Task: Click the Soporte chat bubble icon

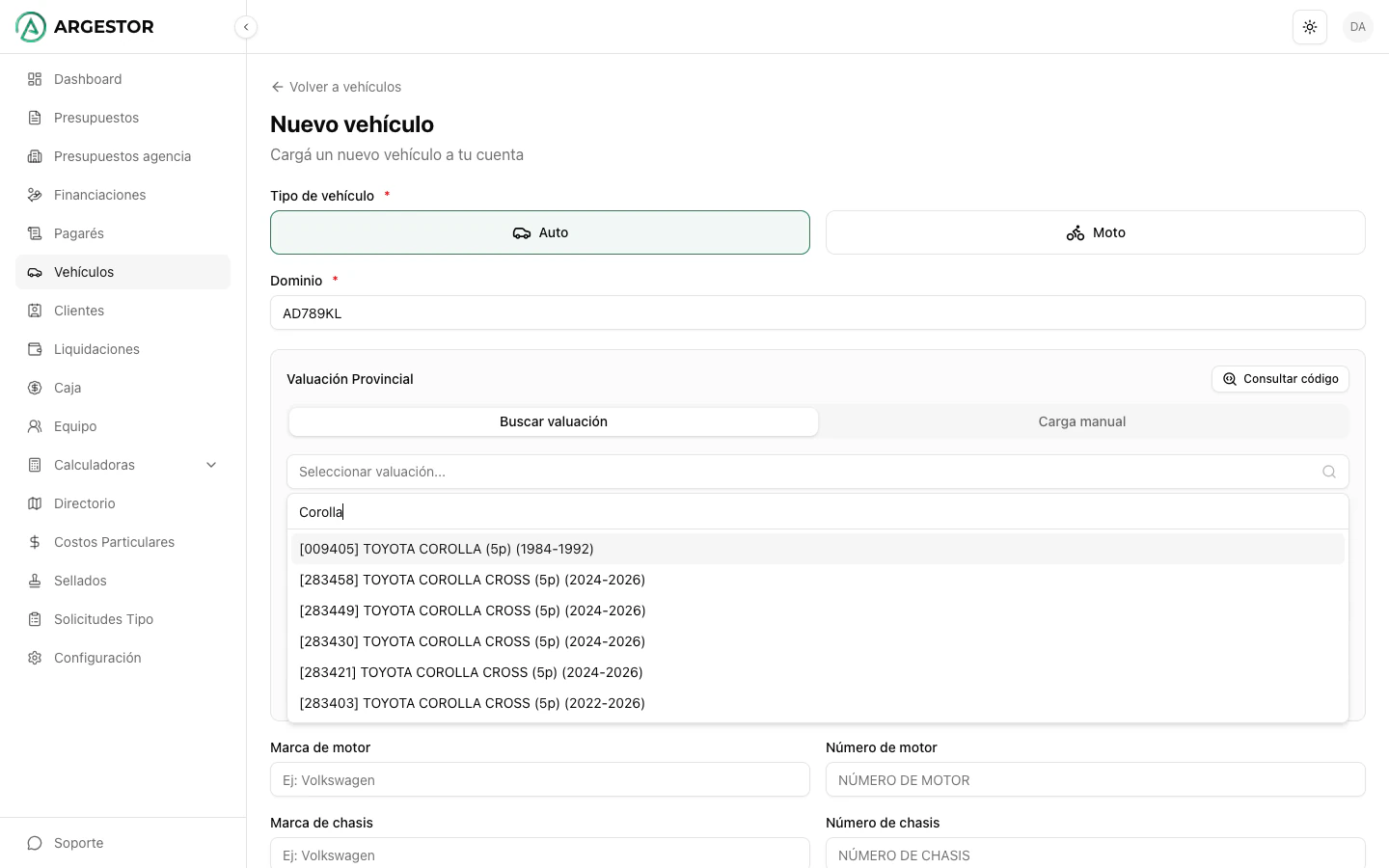Action: 35,843
